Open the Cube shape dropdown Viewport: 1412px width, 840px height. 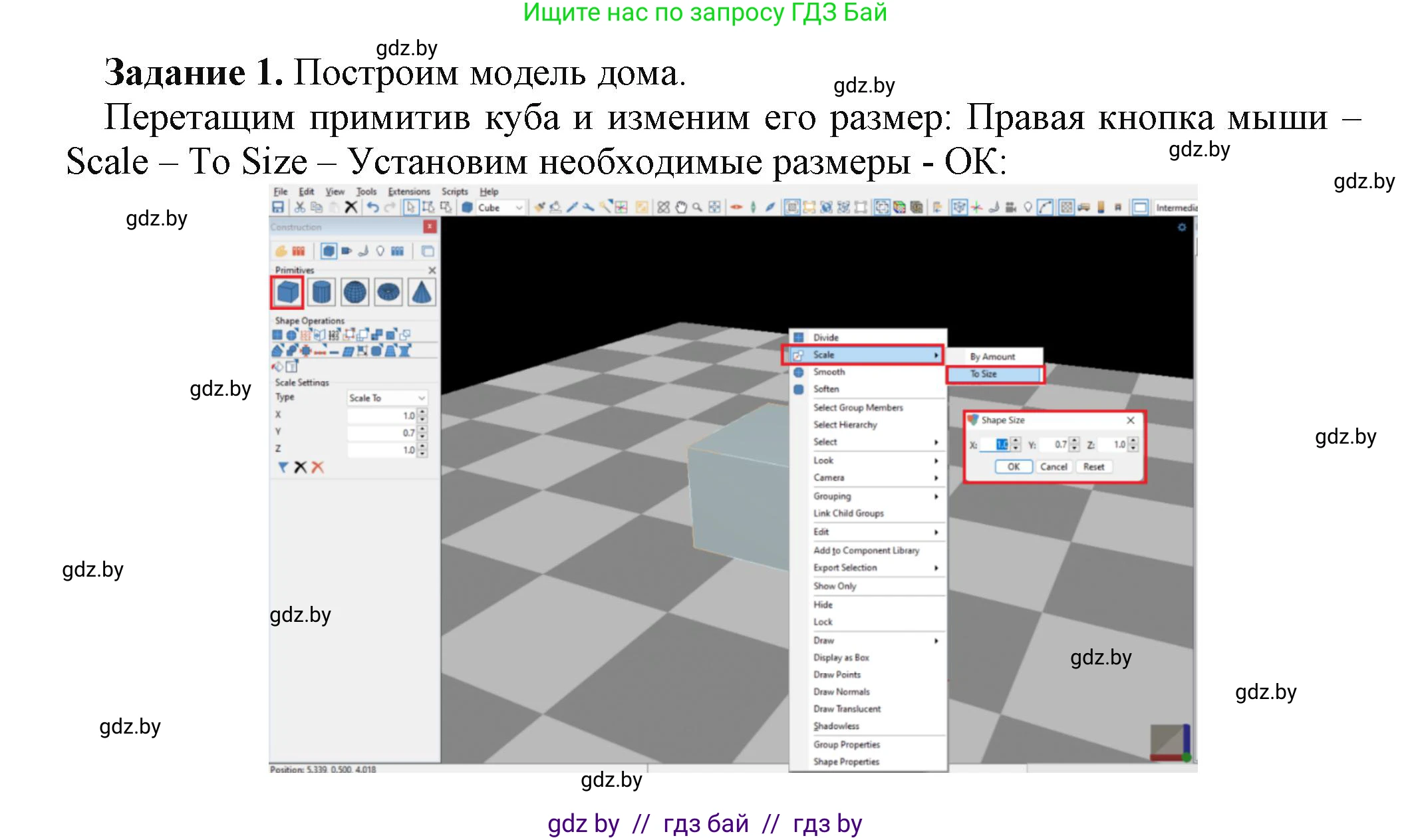(519, 208)
